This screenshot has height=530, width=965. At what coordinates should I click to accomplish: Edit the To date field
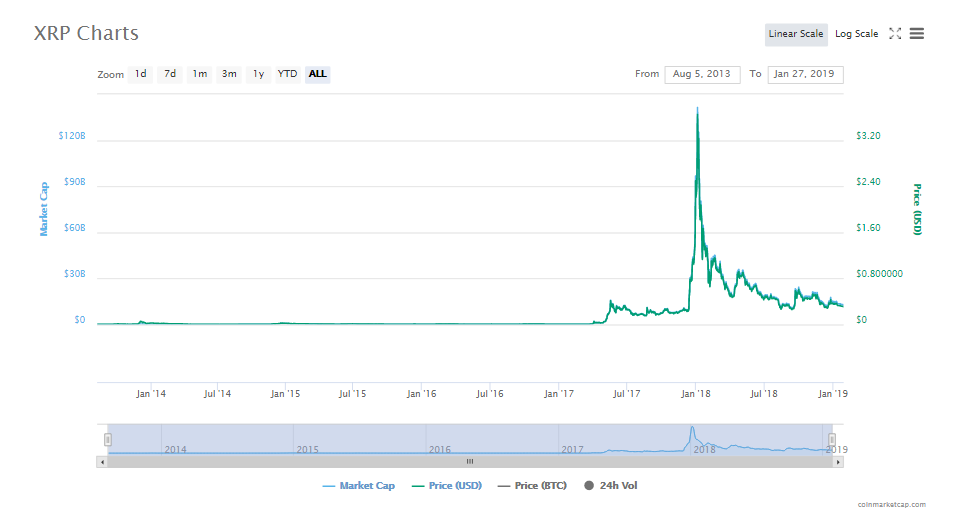pos(805,74)
